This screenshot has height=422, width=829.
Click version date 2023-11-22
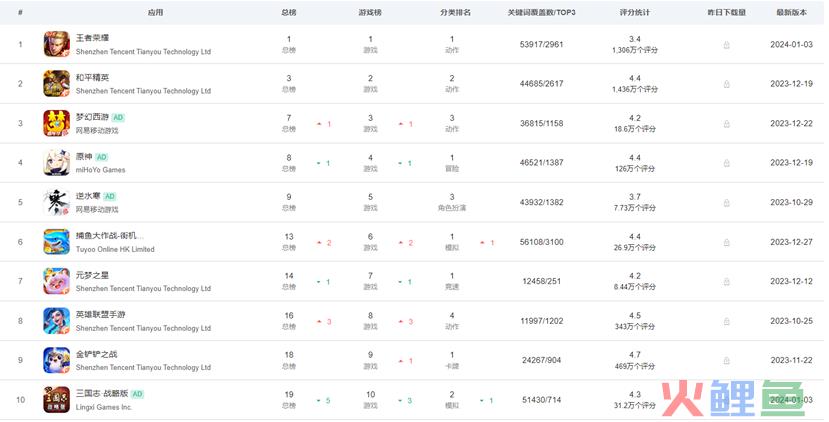[x=791, y=360]
